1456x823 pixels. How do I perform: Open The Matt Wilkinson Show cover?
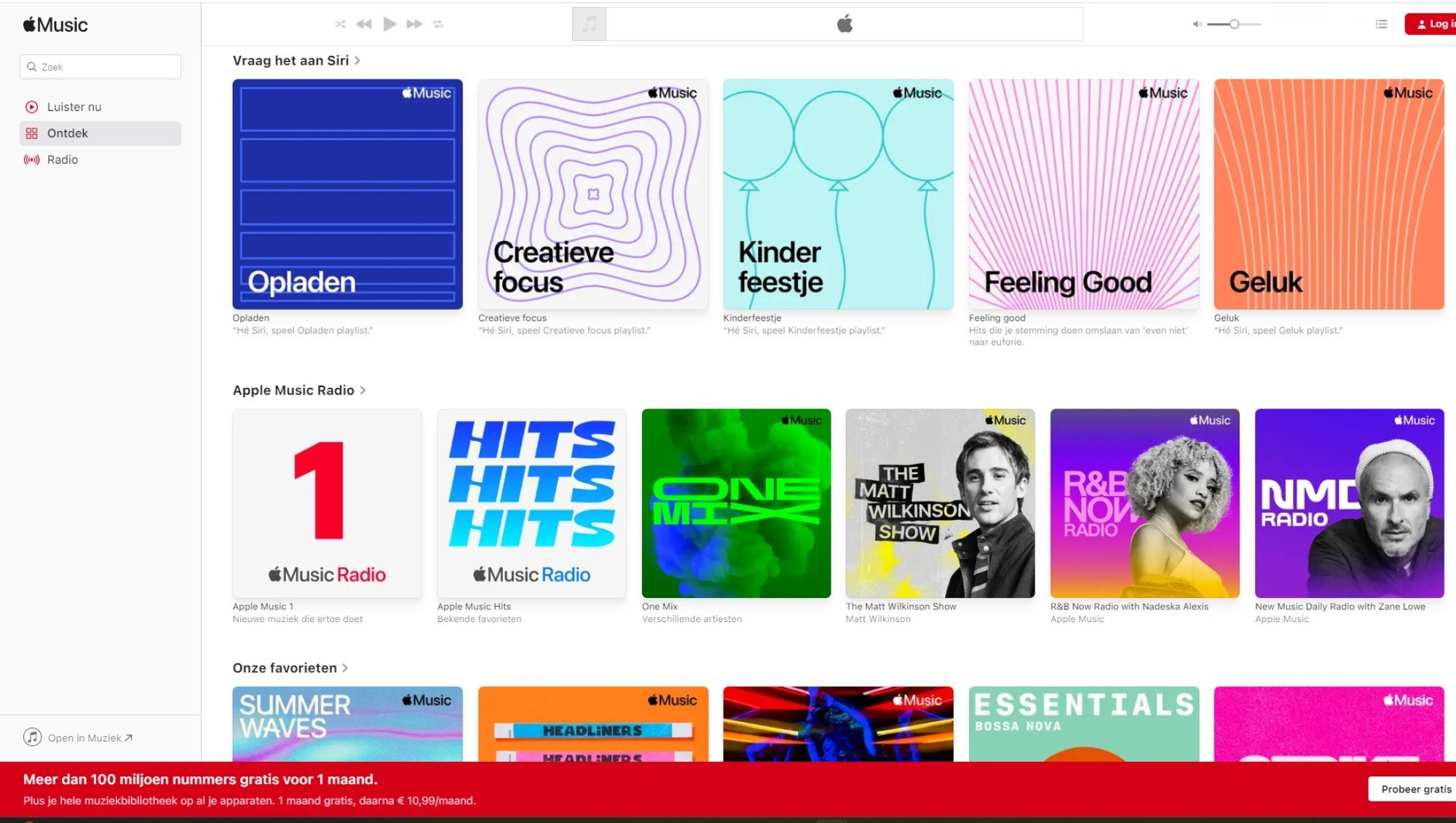(x=940, y=503)
